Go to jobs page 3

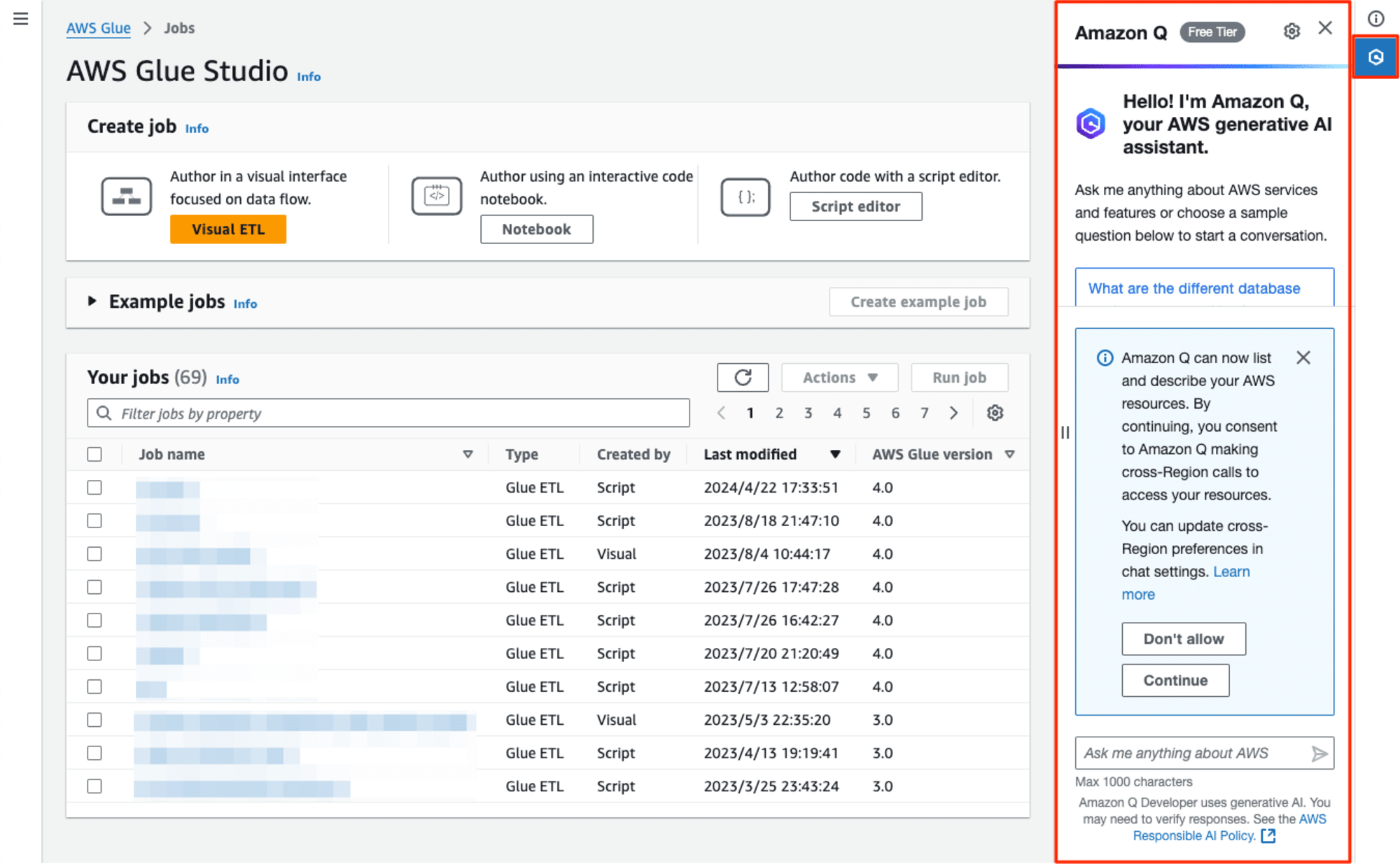(808, 413)
